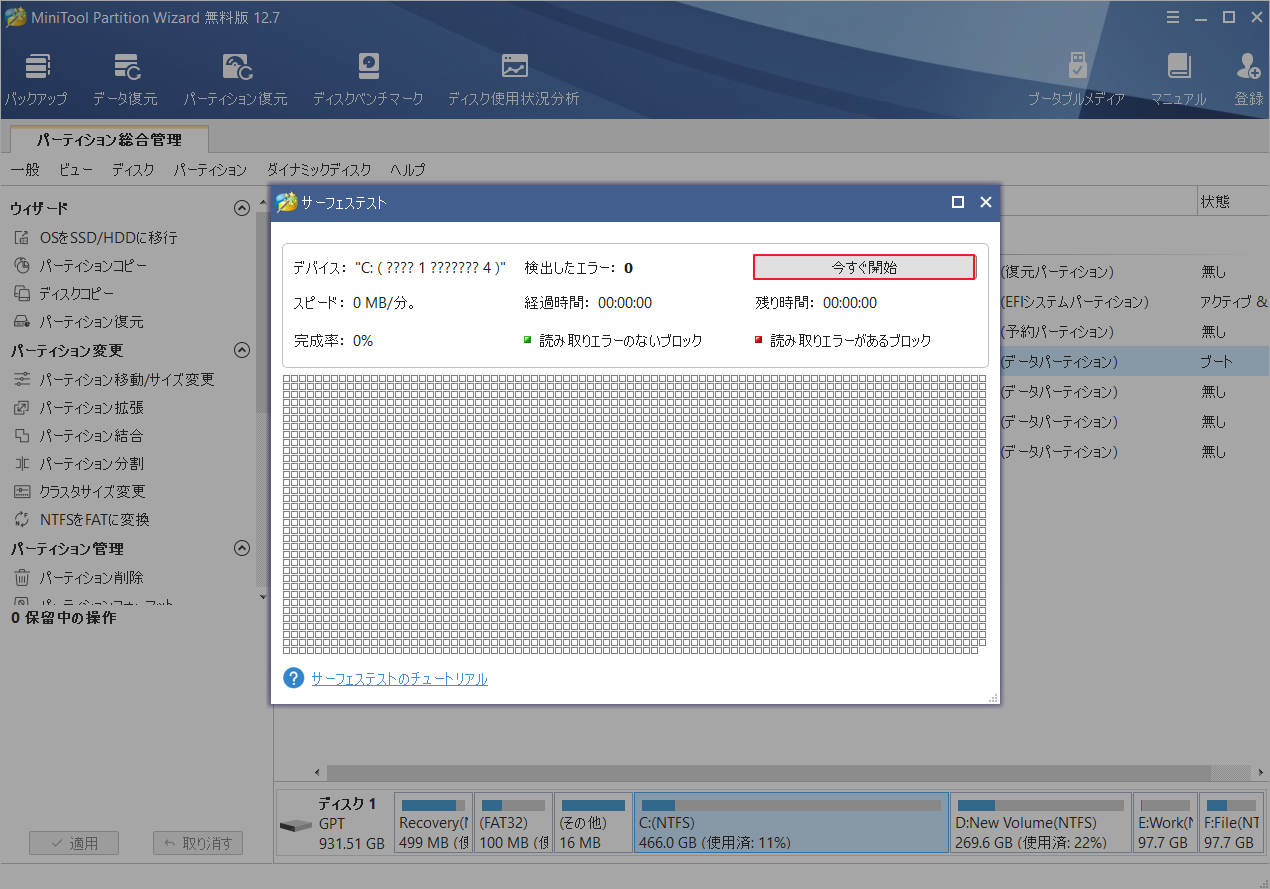
Task: Select the Reserved Partition row
Action: pyautogui.click(x=1135, y=331)
